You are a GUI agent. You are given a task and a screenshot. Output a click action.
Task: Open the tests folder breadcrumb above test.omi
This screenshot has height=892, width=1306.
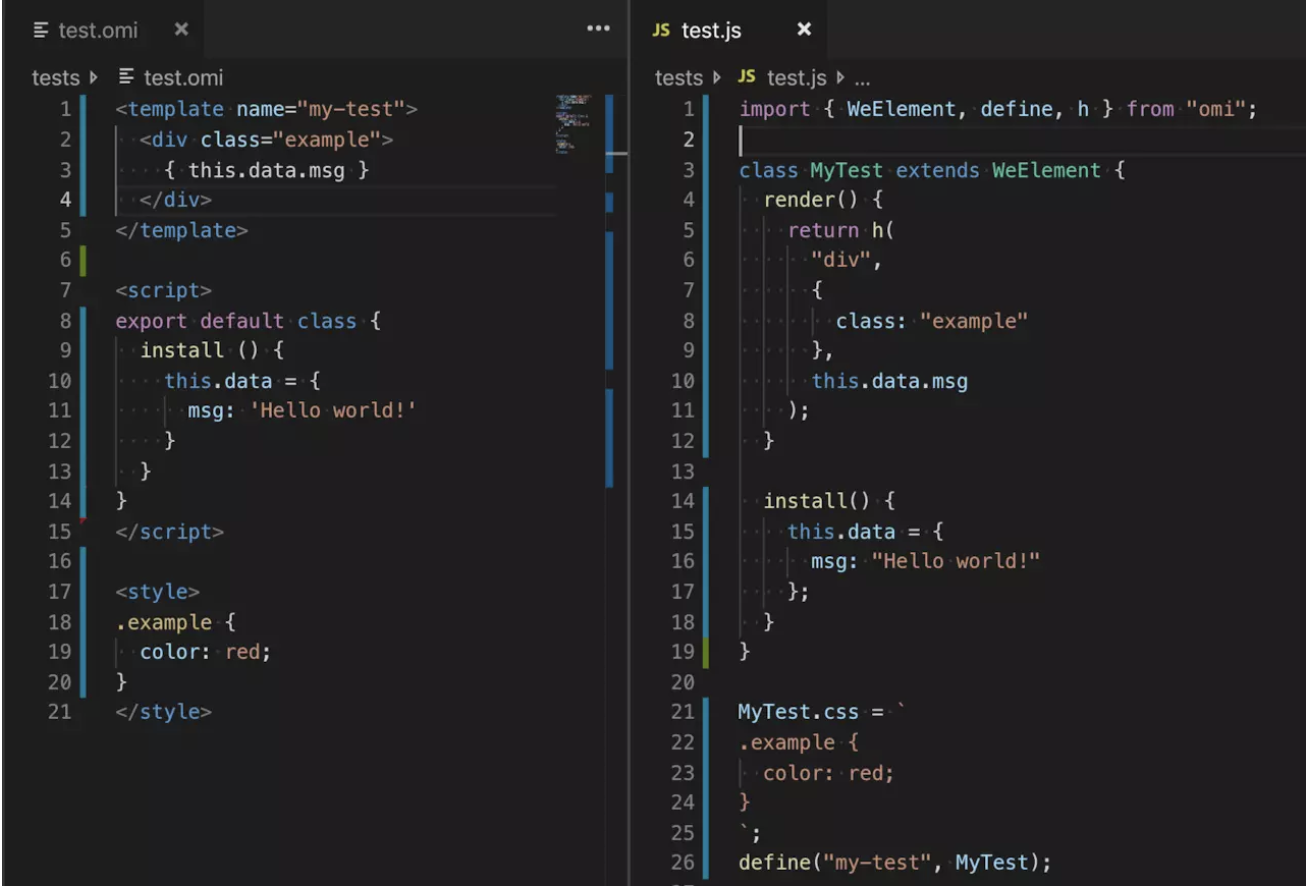click(x=55, y=77)
